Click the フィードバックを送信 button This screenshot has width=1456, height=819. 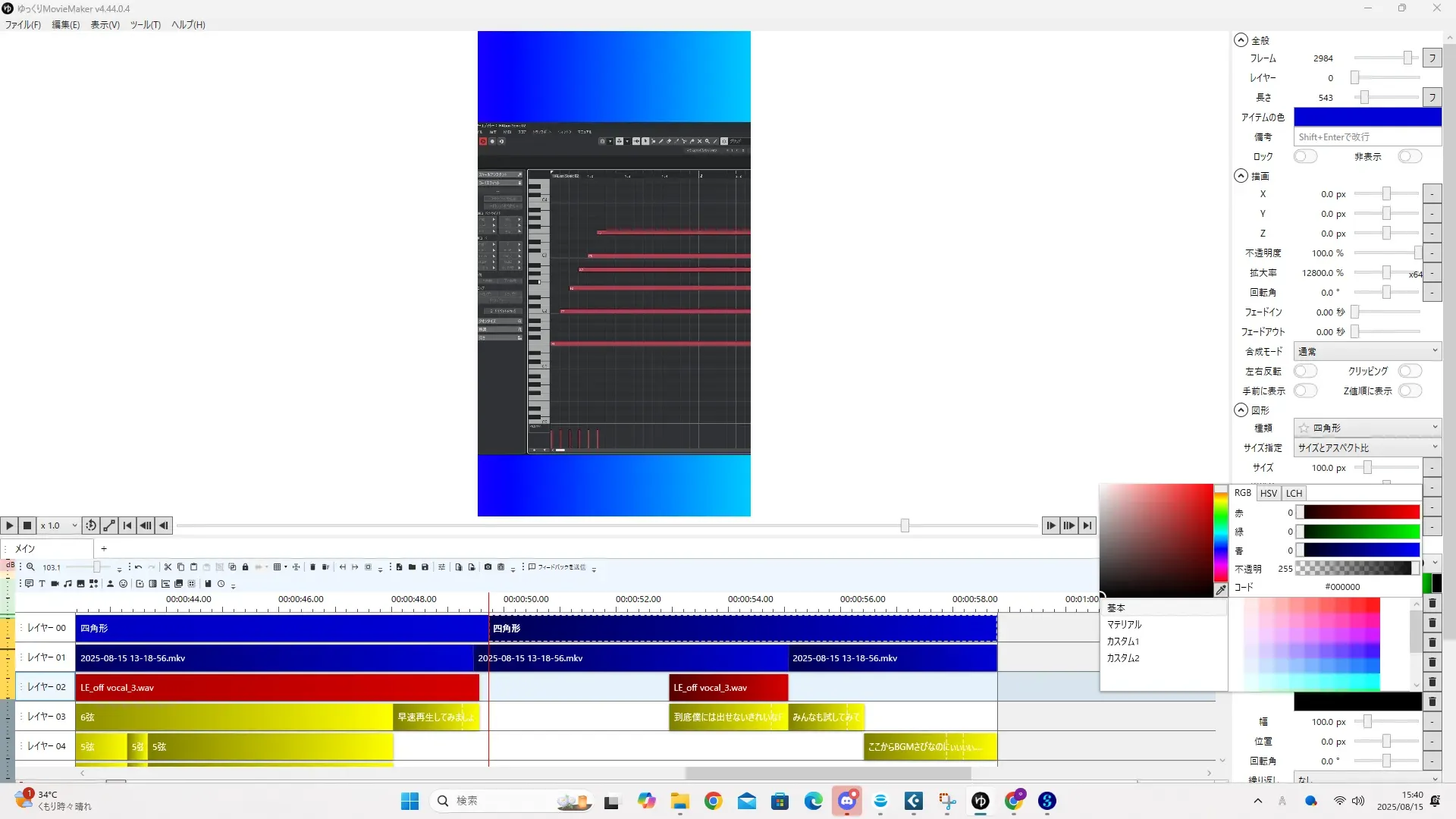click(x=557, y=567)
